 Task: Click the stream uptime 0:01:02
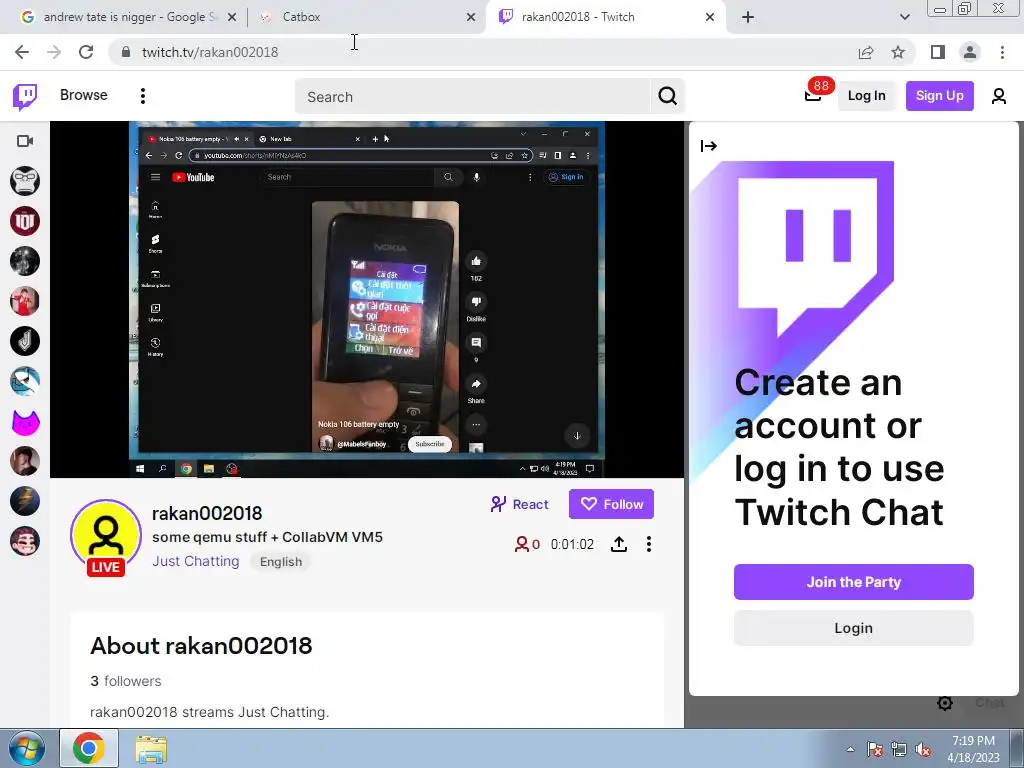pos(572,544)
